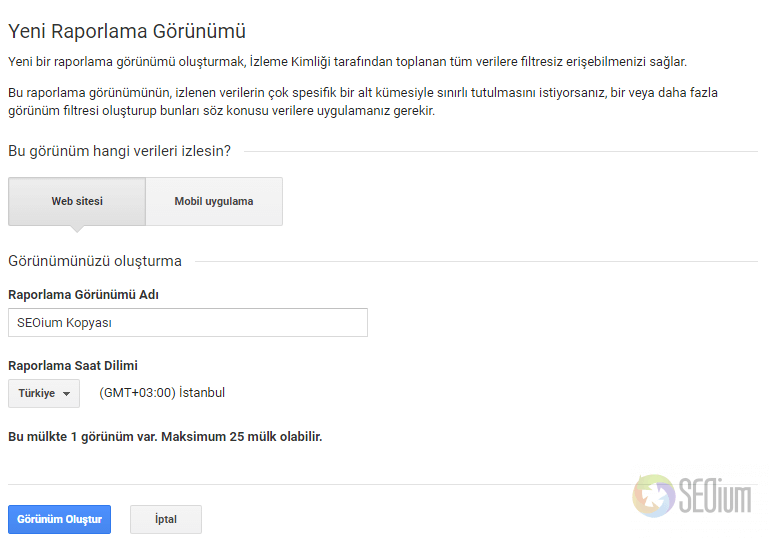The height and width of the screenshot is (538, 769).
Task: Click the Raporlama Görünümü Adı label
Action: (83, 295)
